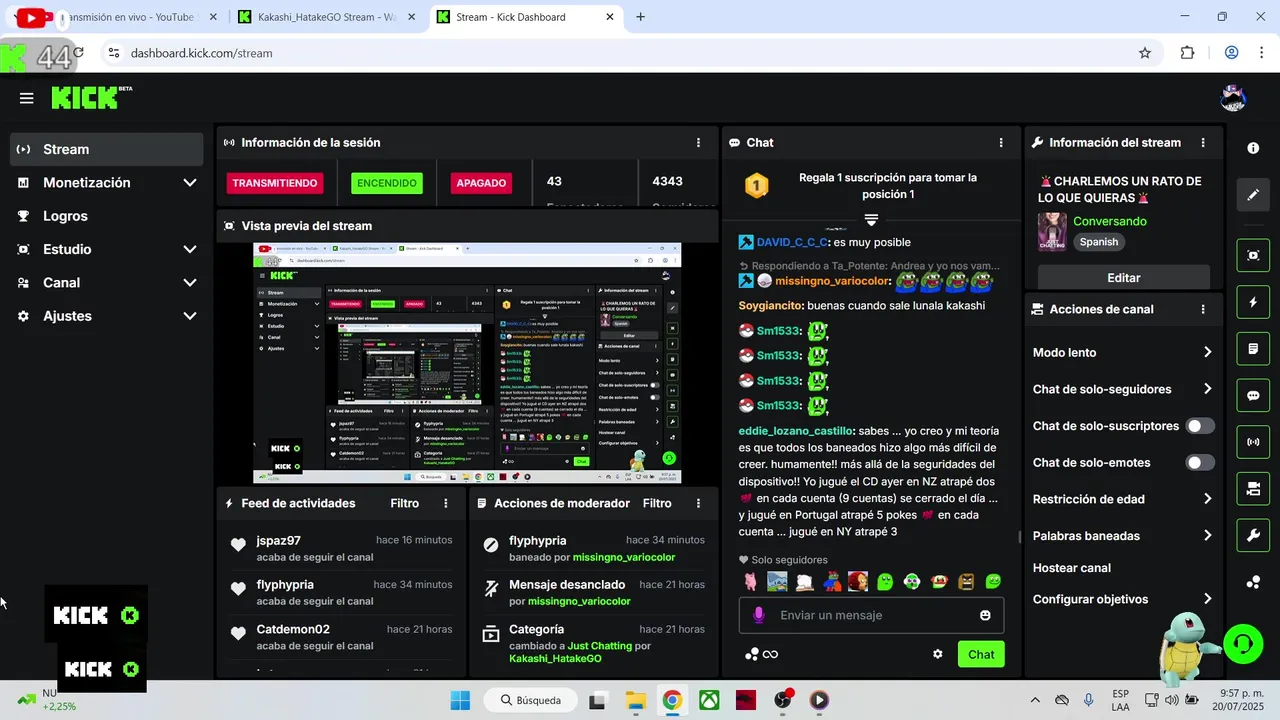Image resolution: width=1280 pixels, height=720 pixels.
Task: Click the three-dots points icon in right sidebar
Action: coord(1253,582)
